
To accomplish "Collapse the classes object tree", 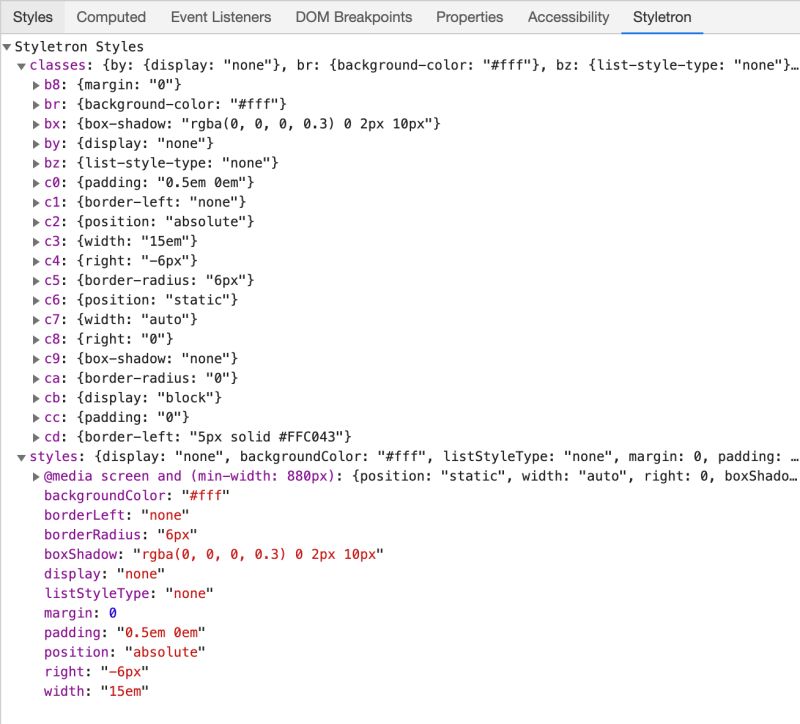I will point(21,66).
